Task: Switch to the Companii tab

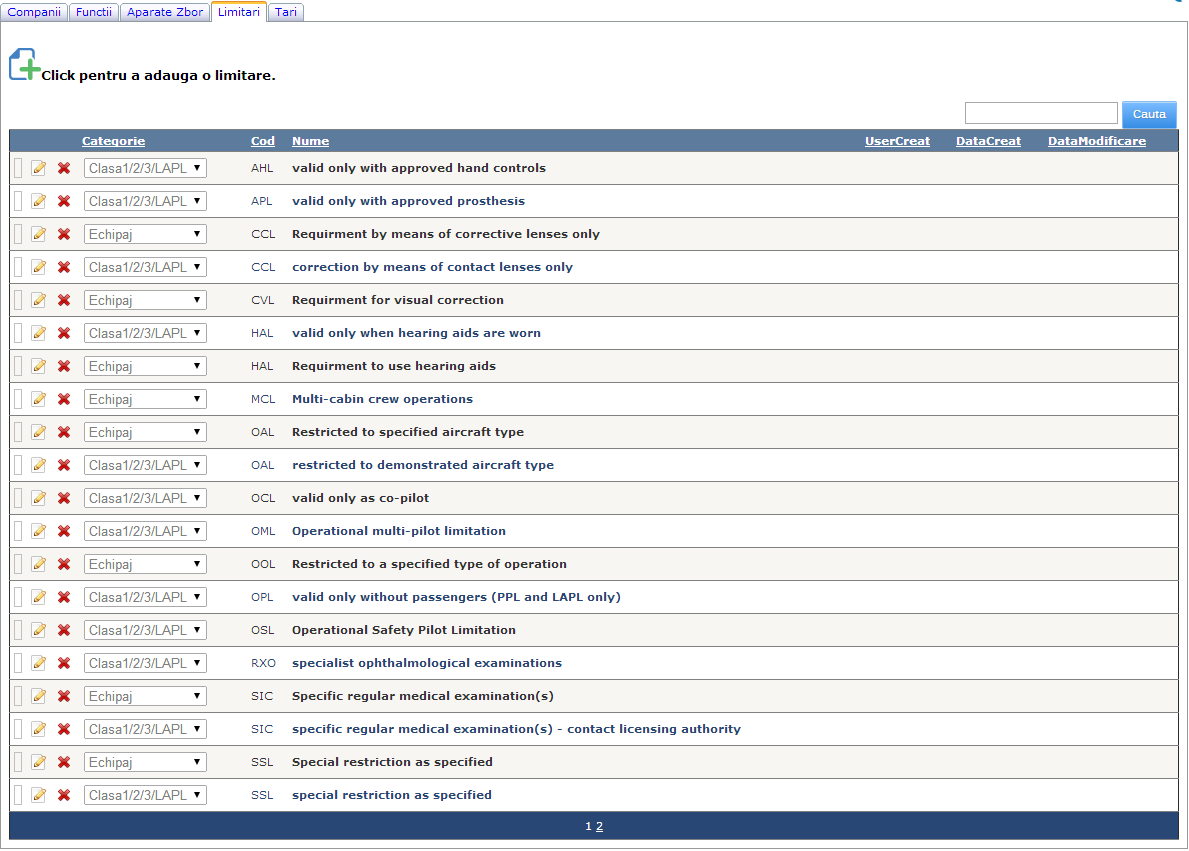Action: (x=34, y=12)
